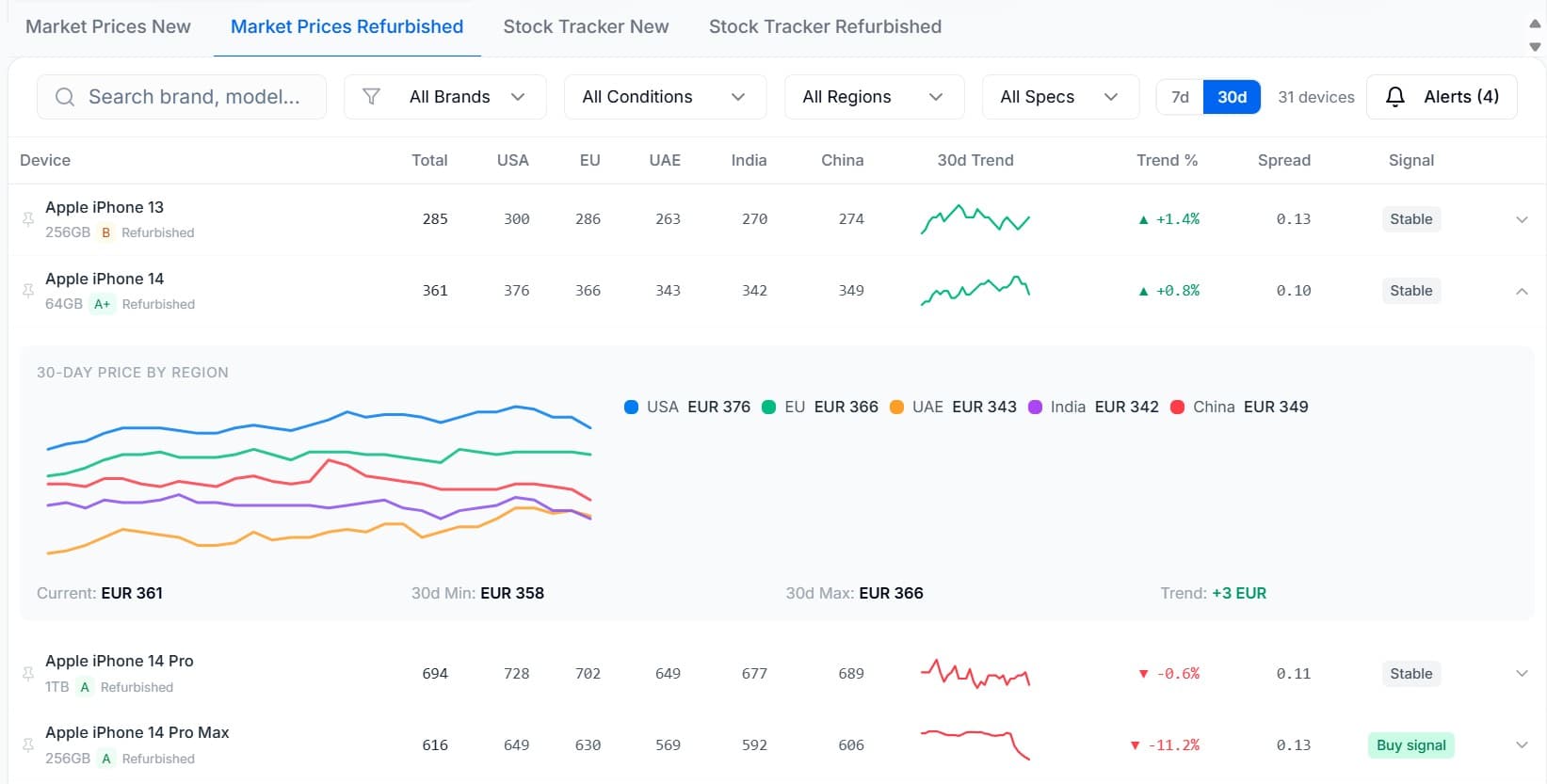The height and width of the screenshot is (784, 1547).
Task: Click '30d Min: EUR 358' value
Action: click(x=477, y=593)
